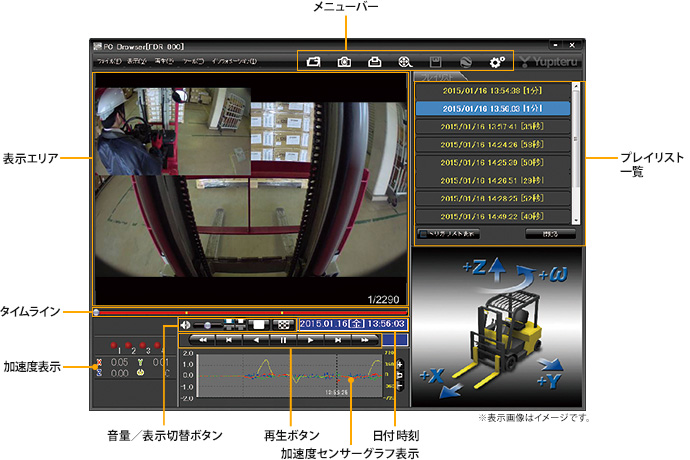Open the third menu in menu bar
This screenshot has height=460, width=690.
[164, 62]
